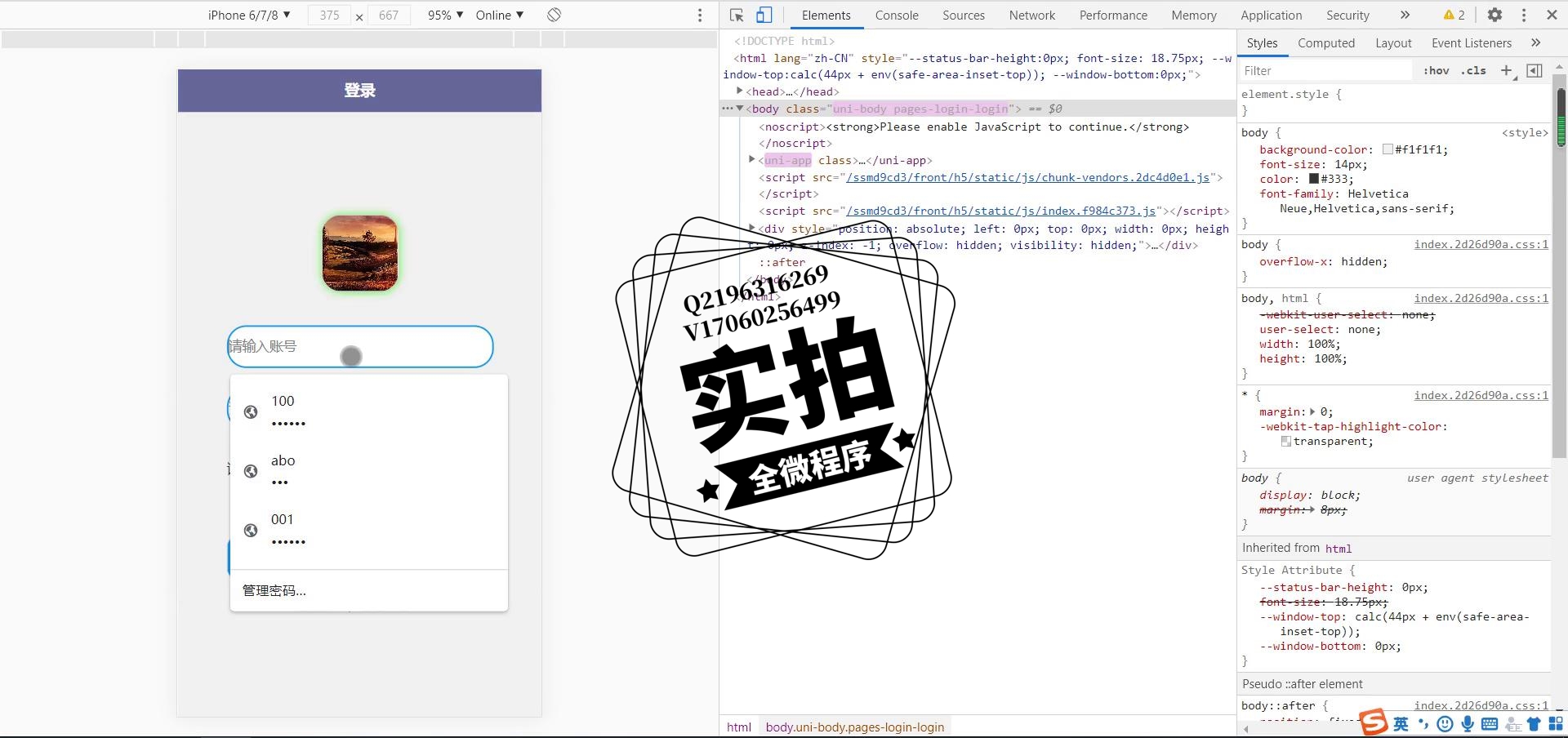
Task: Collapse the body element node
Action: (740, 109)
